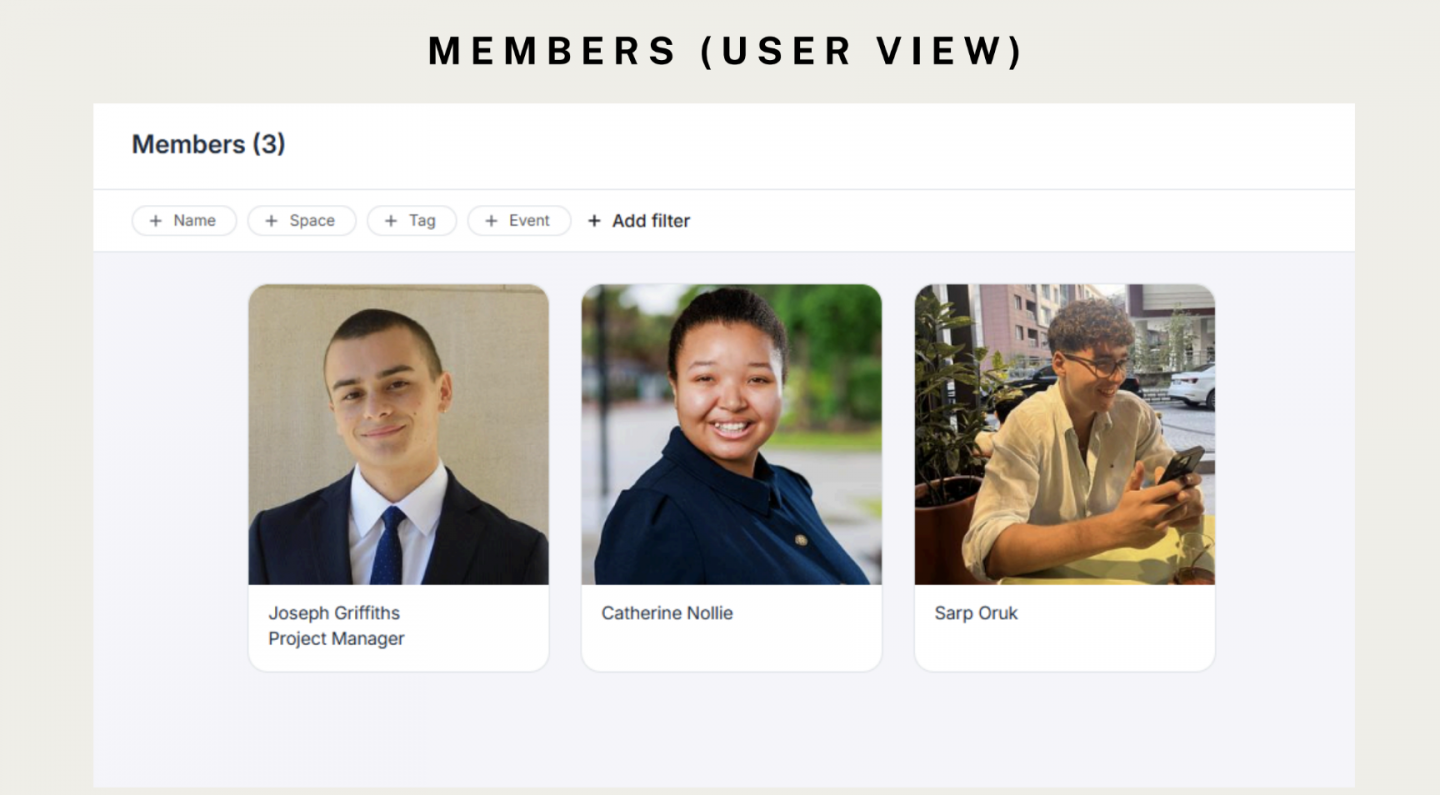Expand the Space filter by its label
This screenshot has width=1440, height=795.
[x=312, y=221]
